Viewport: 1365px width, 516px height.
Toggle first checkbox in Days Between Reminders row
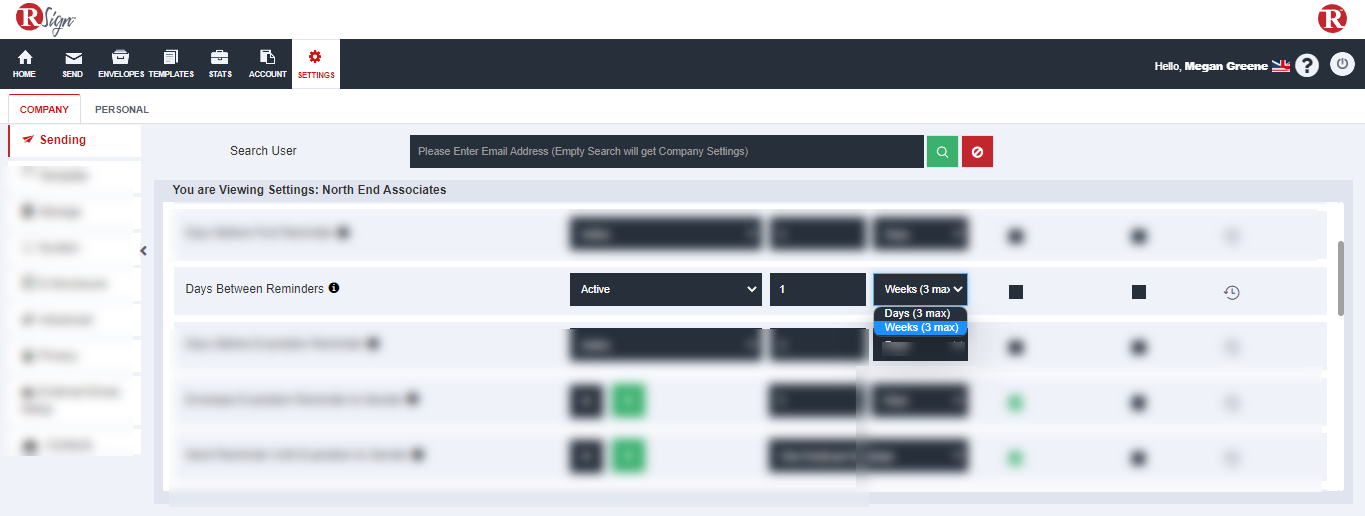coord(1016,292)
